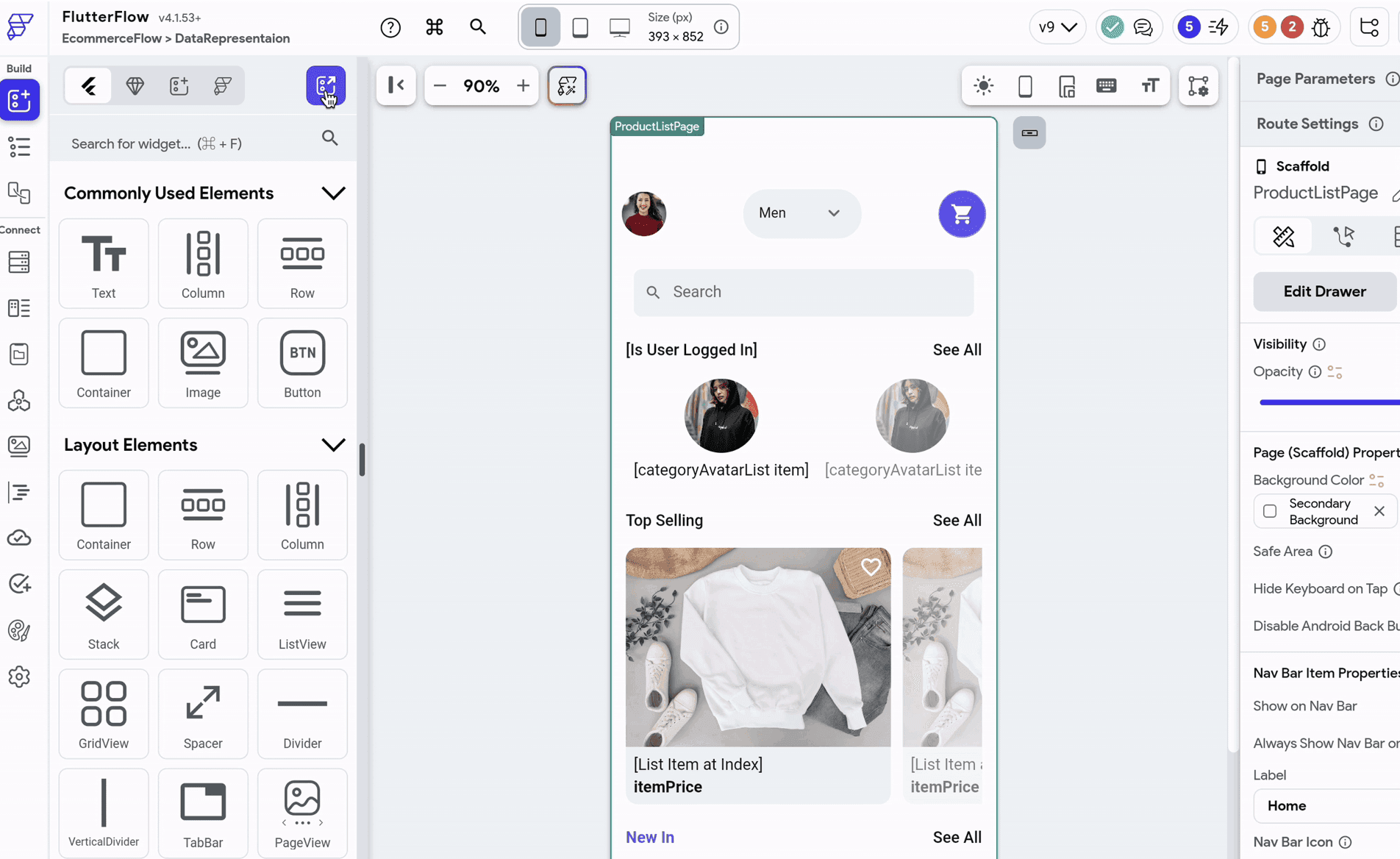Zoom in with the plus button
Screen dimensions: 1400x859
(x=523, y=85)
